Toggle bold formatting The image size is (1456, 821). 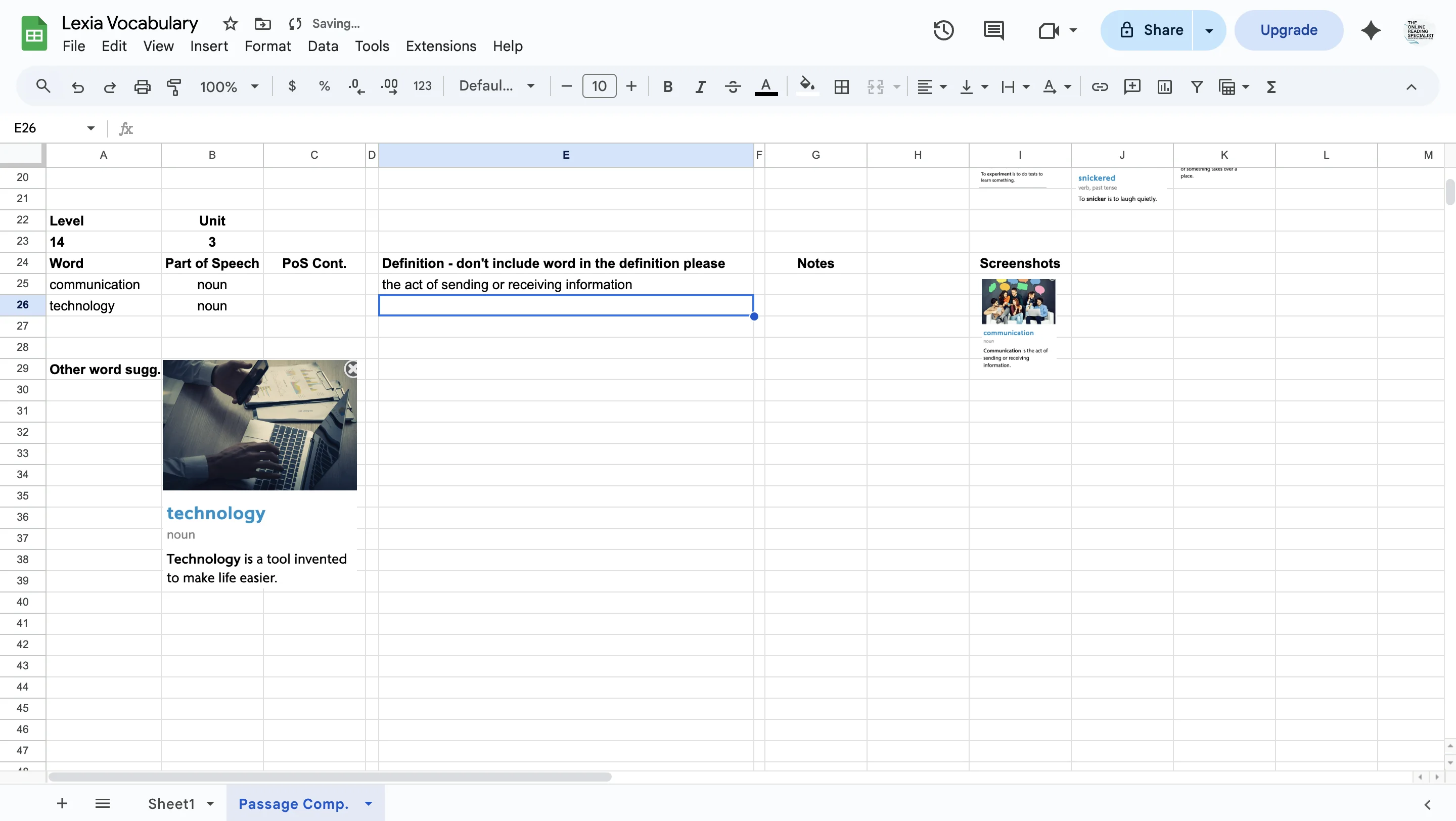coord(667,86)
